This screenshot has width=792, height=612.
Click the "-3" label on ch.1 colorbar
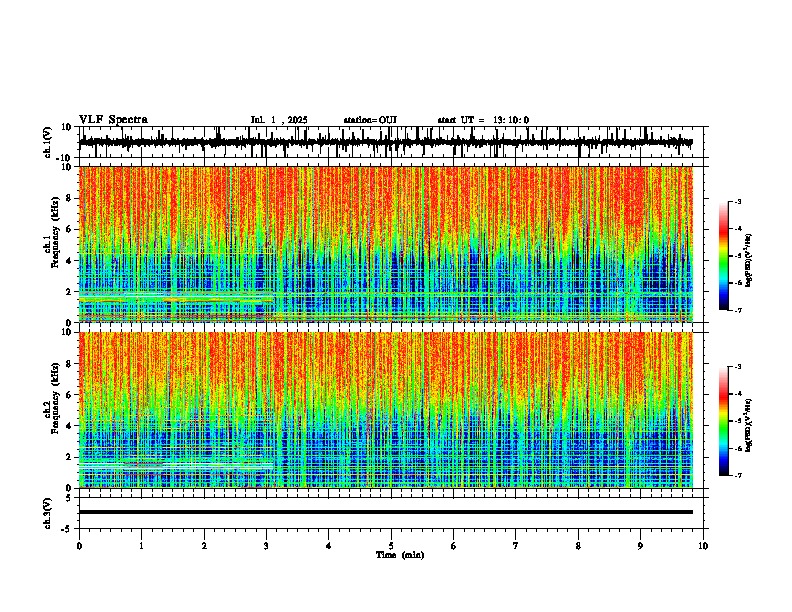[x=737, y=201]
